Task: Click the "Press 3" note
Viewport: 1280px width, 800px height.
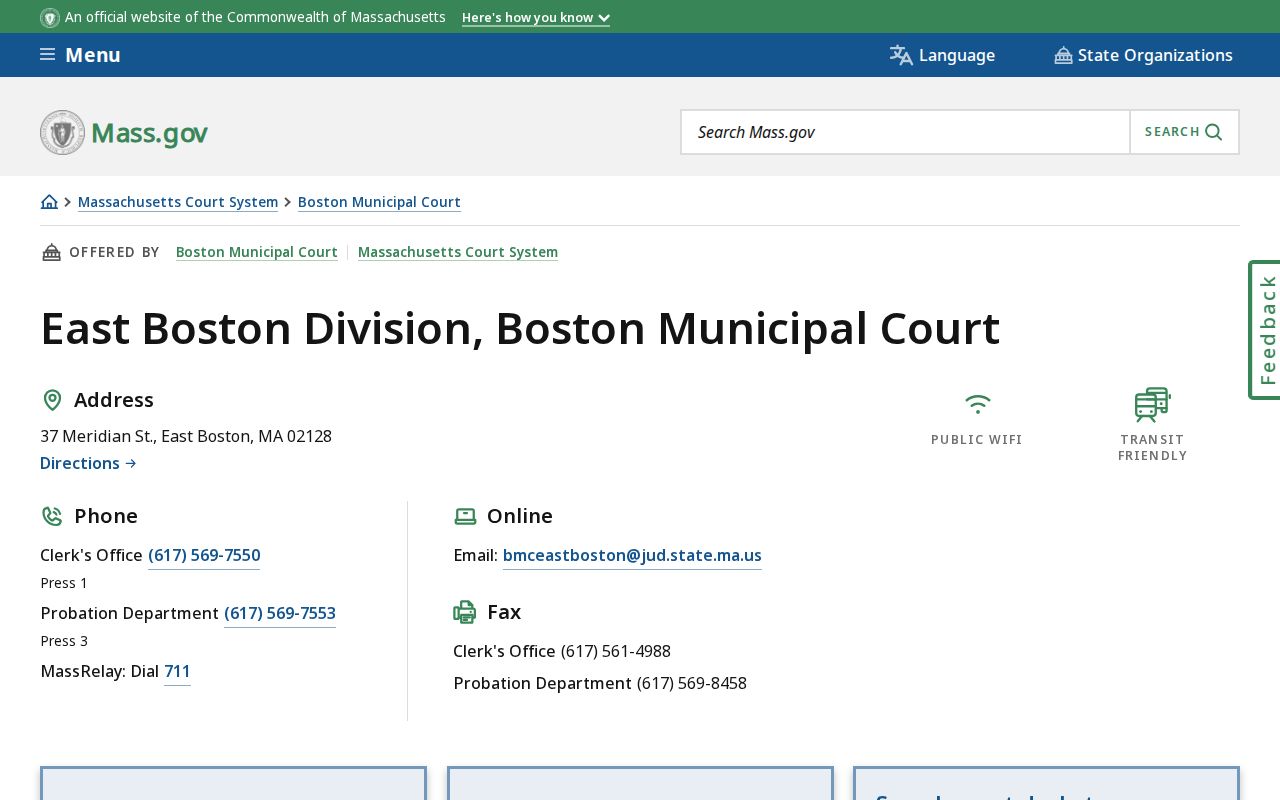Action: tap(64, 641)
